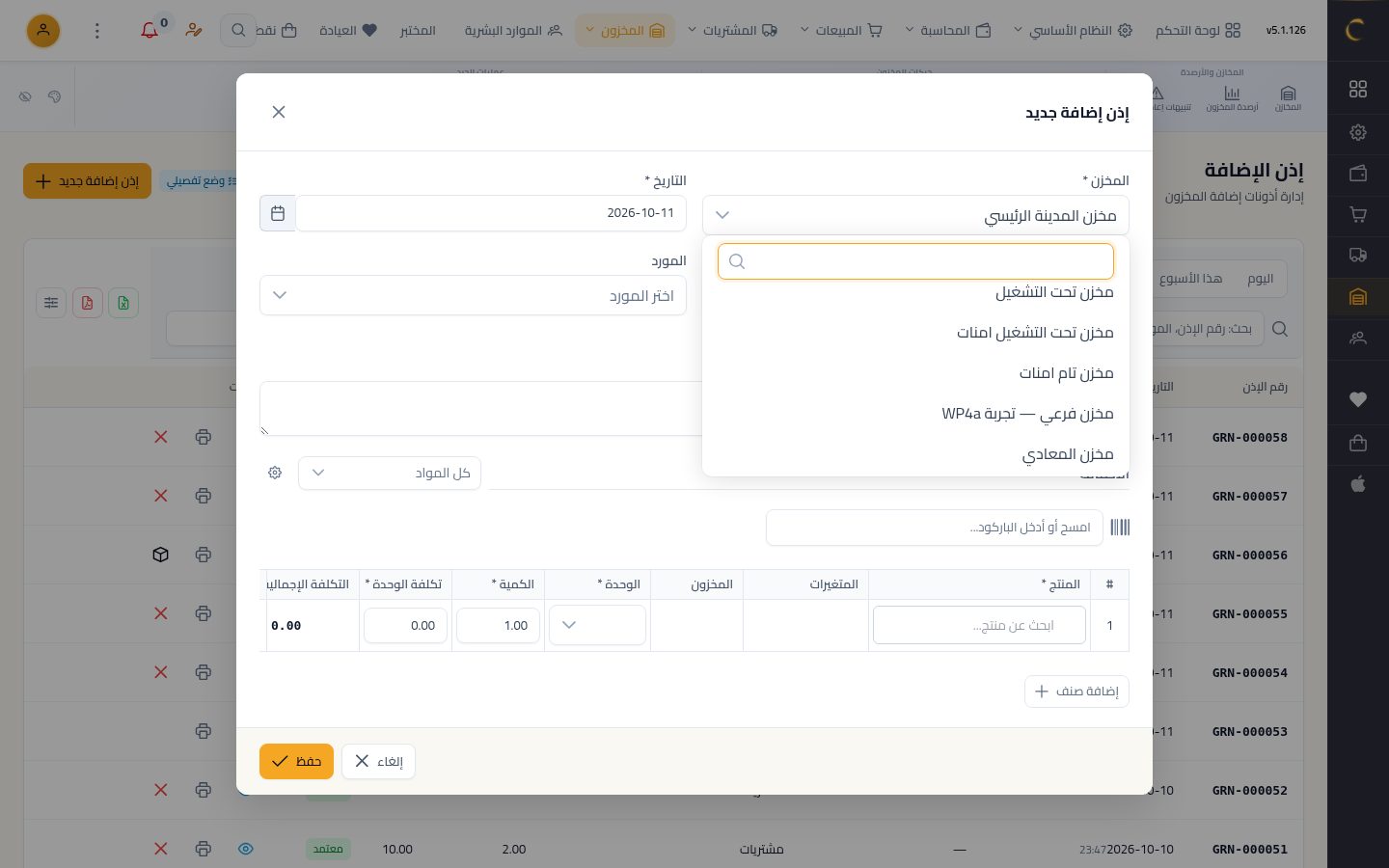Select مخزن تام امانات option

pos(915,373)
